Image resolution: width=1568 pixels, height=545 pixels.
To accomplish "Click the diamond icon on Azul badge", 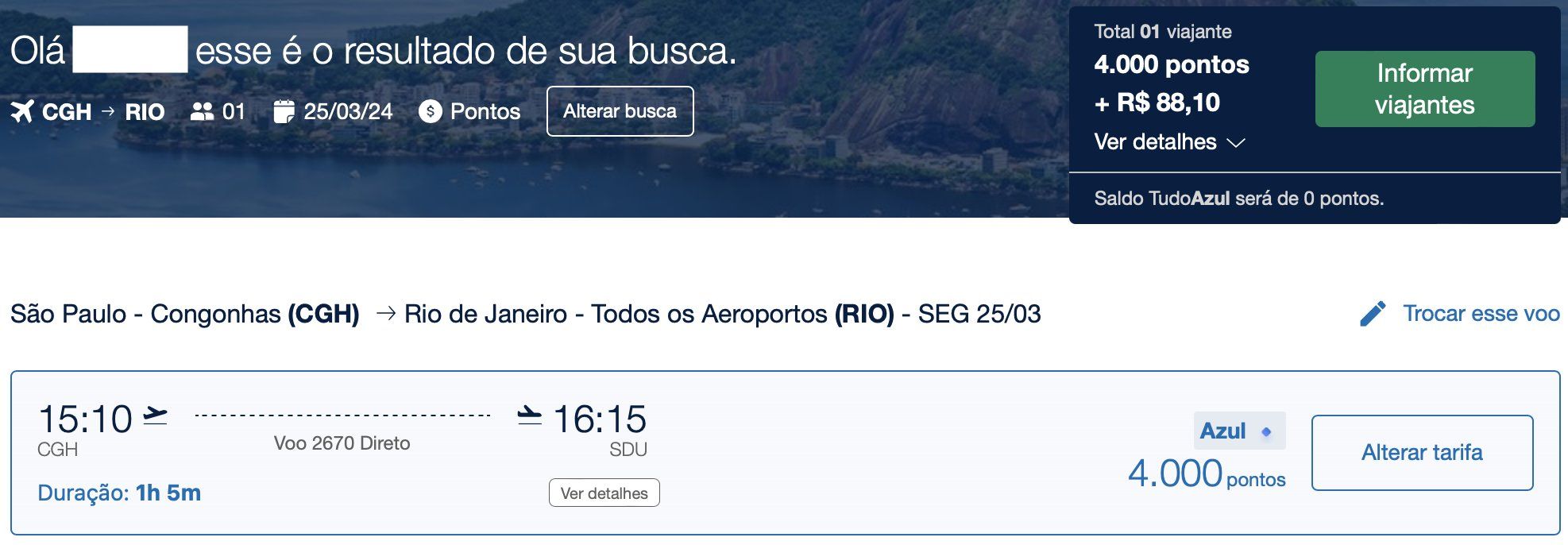I will 1266,431.
